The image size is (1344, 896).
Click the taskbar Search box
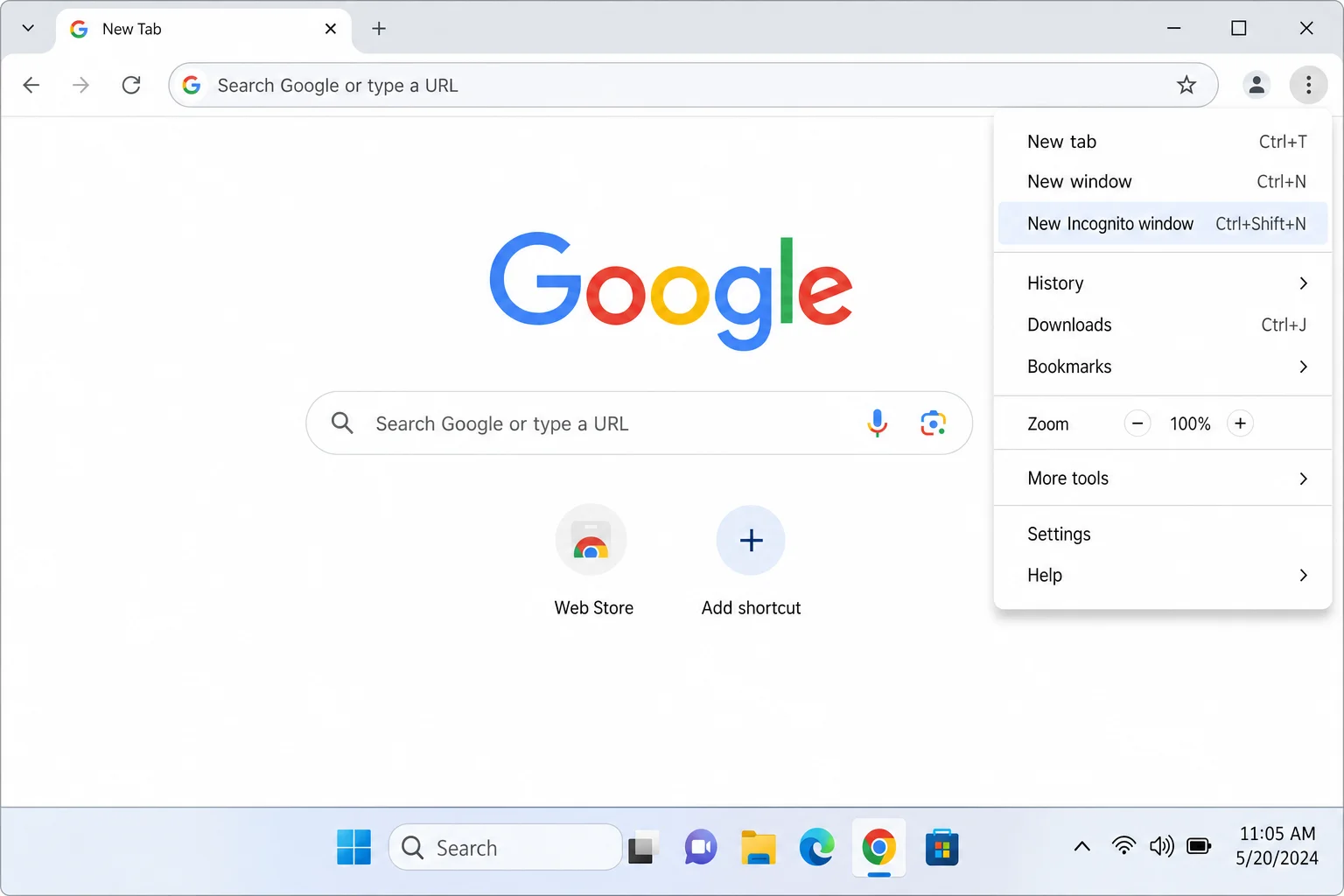[505, 847]
